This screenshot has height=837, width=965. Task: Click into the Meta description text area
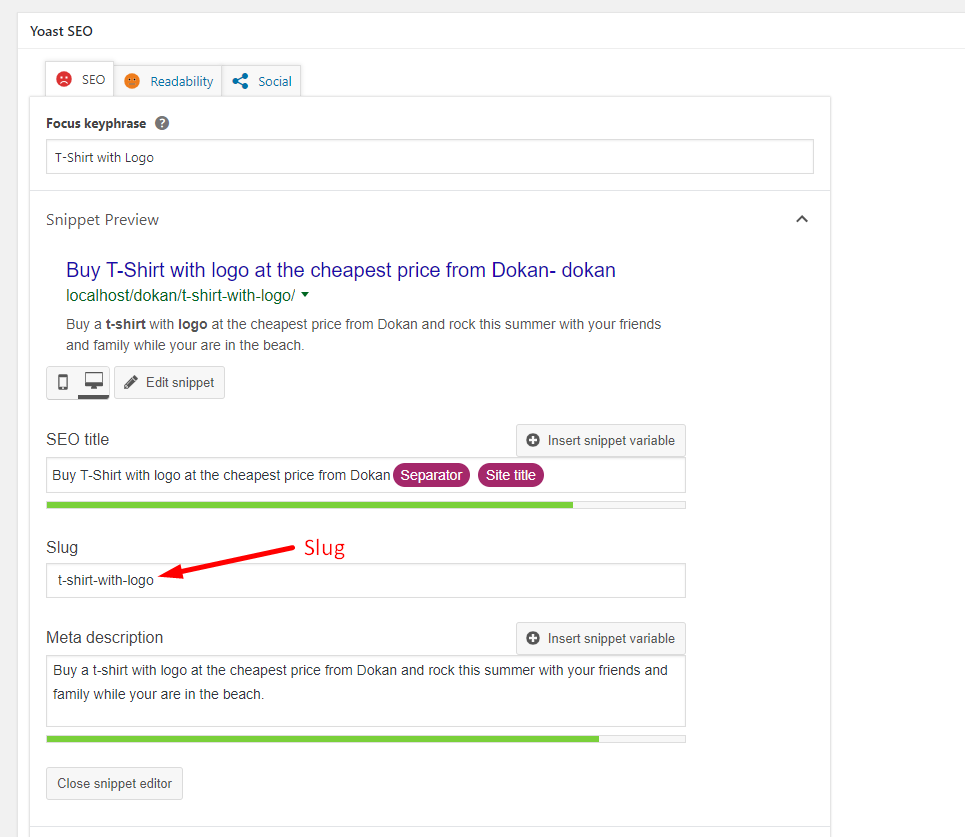(x=366, y=691)
